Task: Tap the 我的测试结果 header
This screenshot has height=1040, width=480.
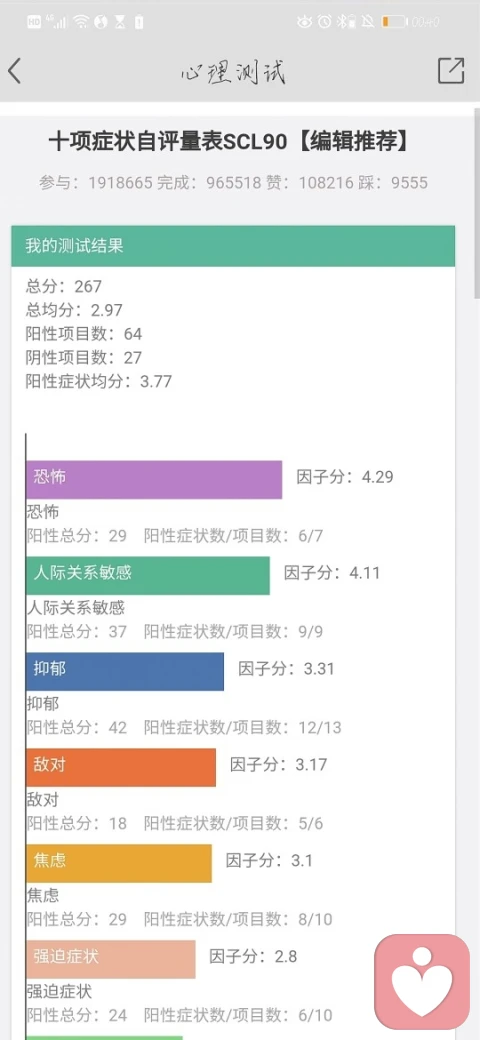Action: tap(233, 245)
